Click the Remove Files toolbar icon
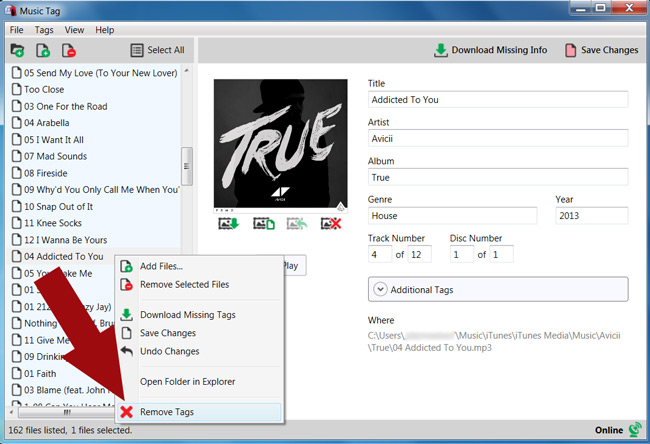Image resolution: width=650 pixels, height=444 pixels. click(69, 50)
